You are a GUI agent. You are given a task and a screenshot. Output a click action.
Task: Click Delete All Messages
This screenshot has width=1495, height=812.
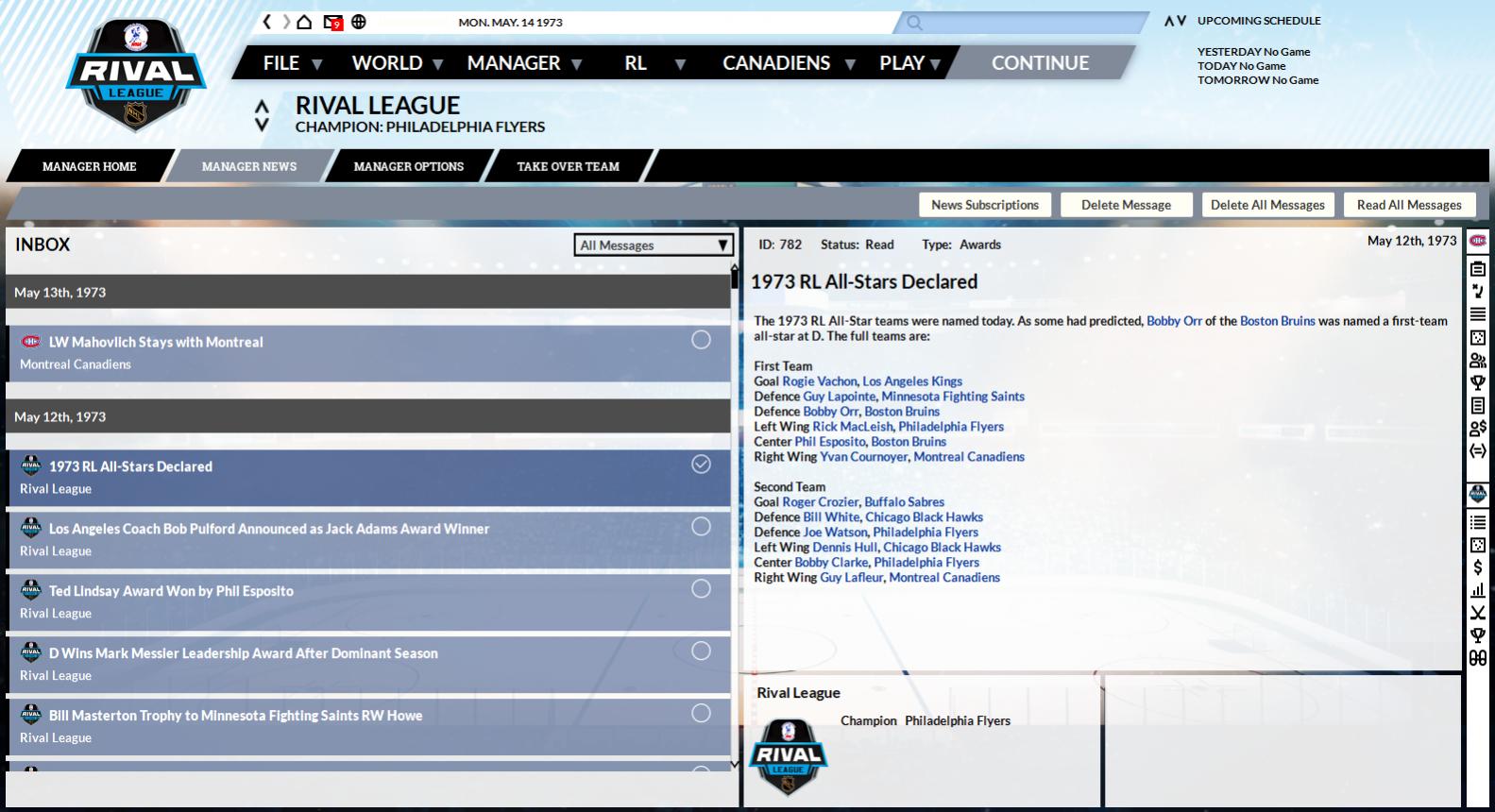pyautogui.click(x=1267, y=205)
